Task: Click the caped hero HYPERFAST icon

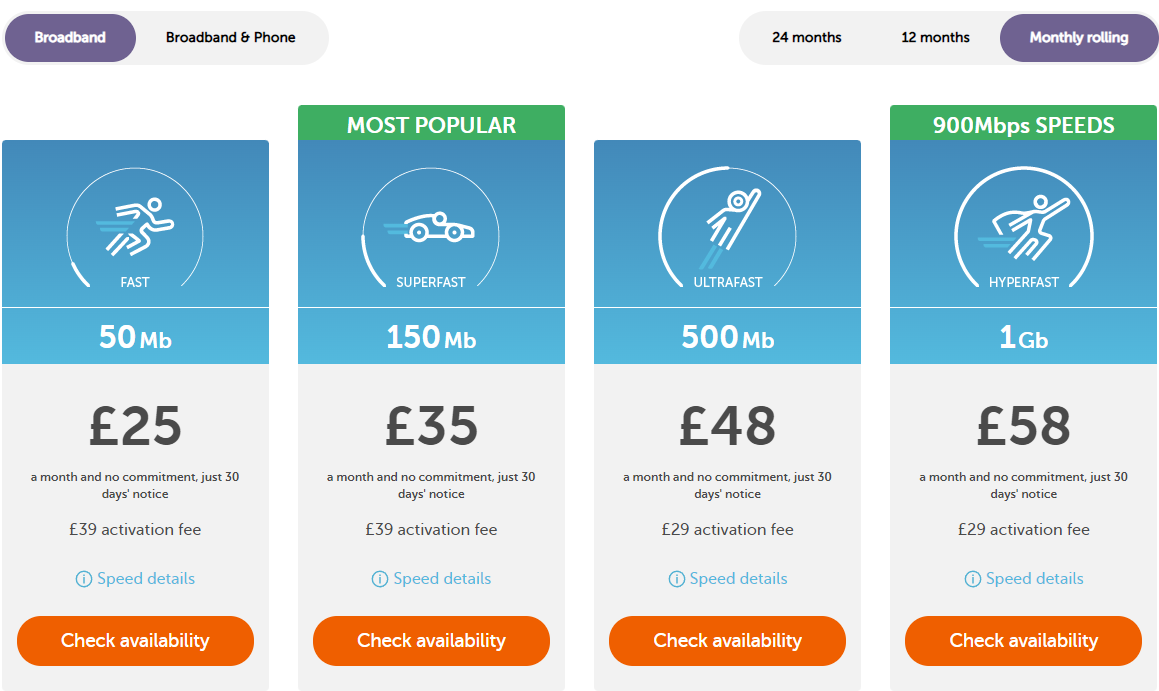Action: click(x=1024, y=227)
